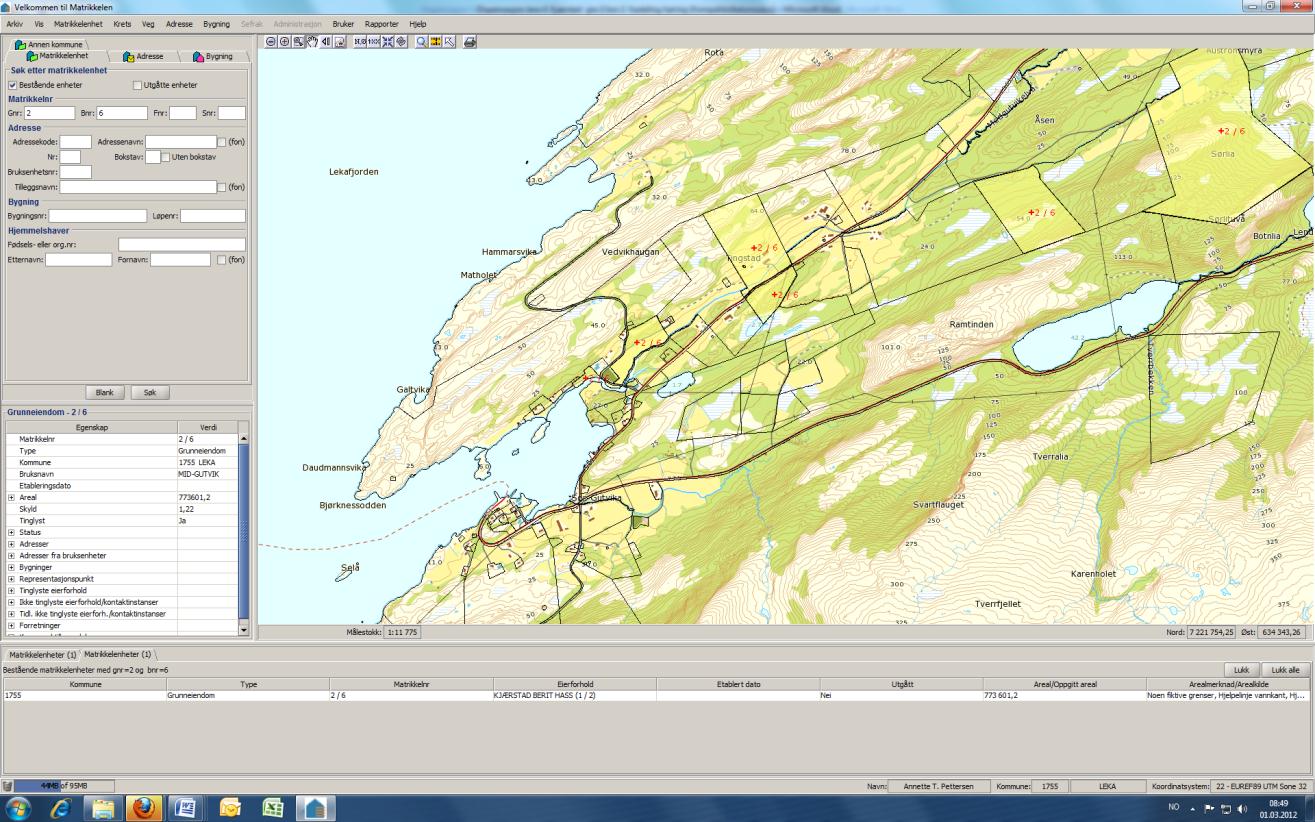The height and width of the screenshot is (822, 1315).
Task: Click the map image export icon
Action: [x=340, y=42]
